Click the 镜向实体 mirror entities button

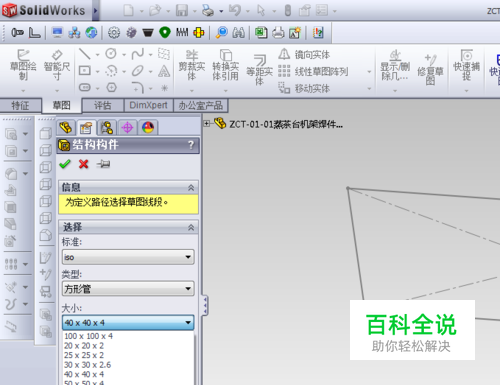pyautogui.click(x=304, y=54)
